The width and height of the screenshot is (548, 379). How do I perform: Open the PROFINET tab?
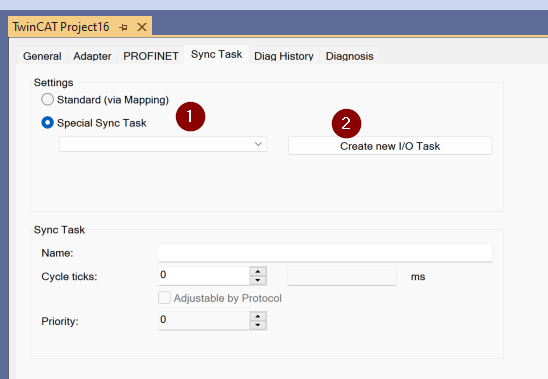151,56
